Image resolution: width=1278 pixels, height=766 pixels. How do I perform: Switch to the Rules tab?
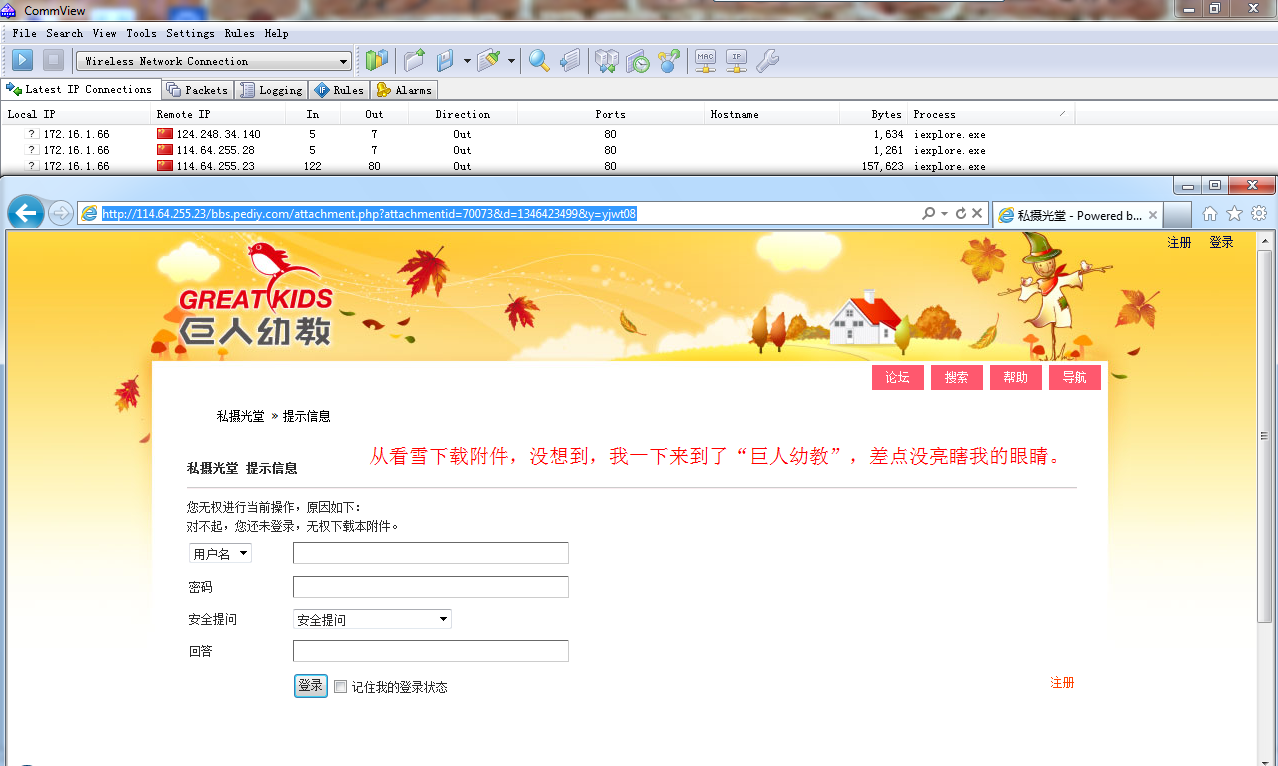[339, 90]
